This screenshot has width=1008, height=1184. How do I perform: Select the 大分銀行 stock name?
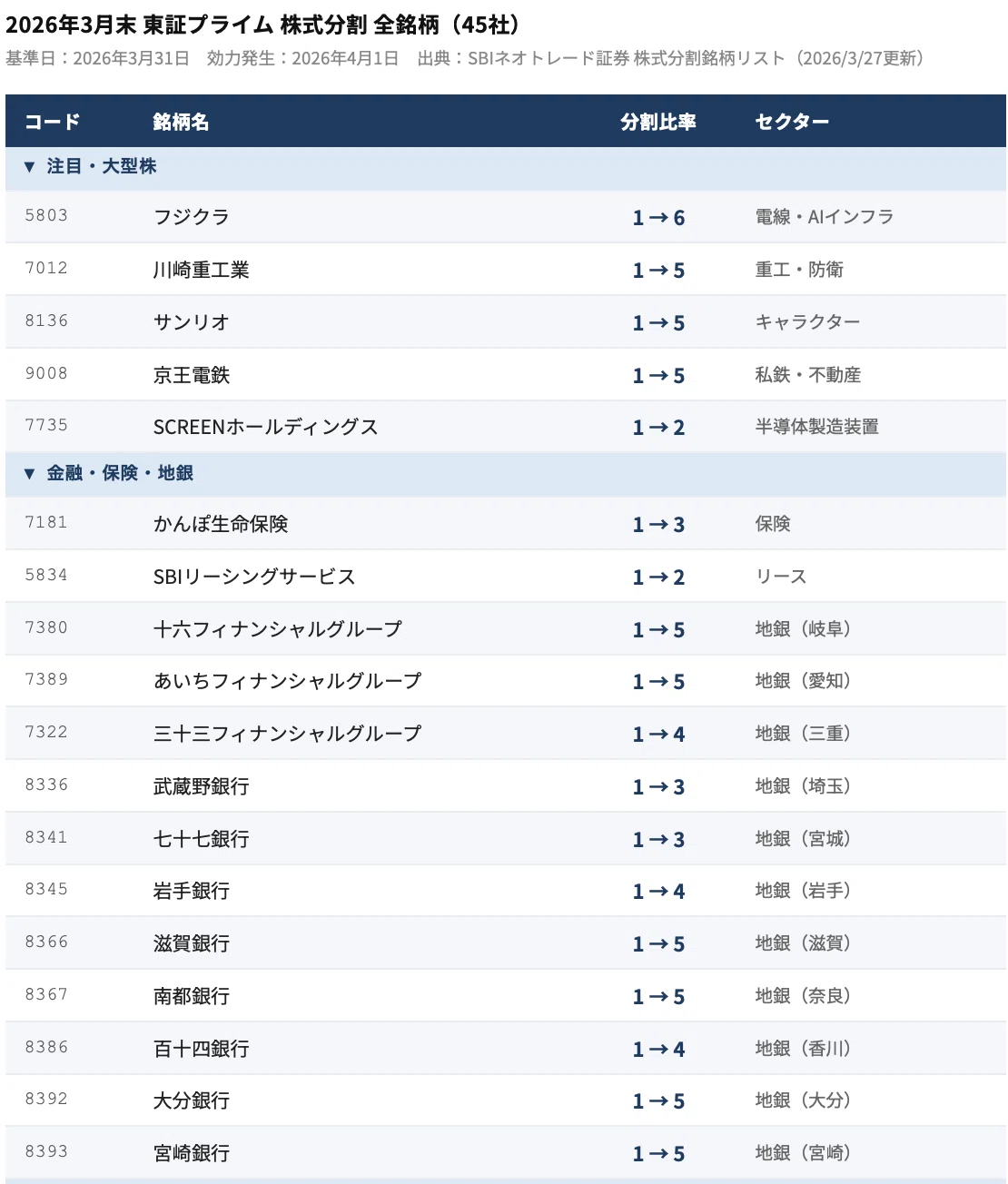192,1100
